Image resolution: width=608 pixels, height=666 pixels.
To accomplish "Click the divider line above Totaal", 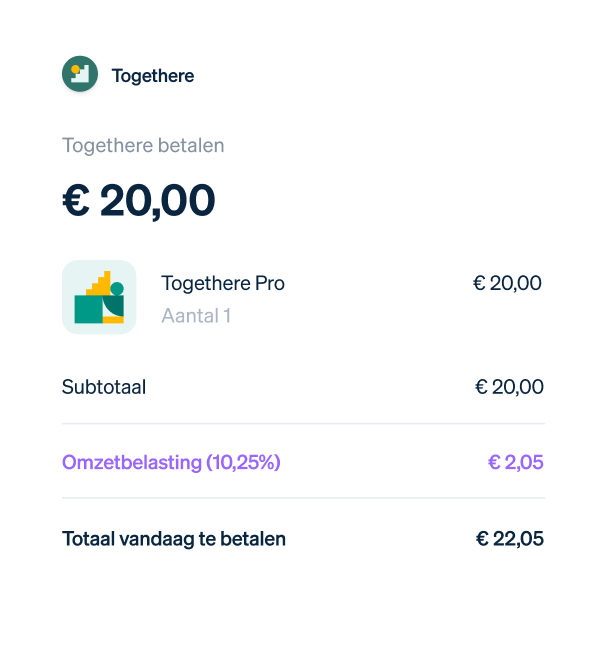I will click(303, 498).
